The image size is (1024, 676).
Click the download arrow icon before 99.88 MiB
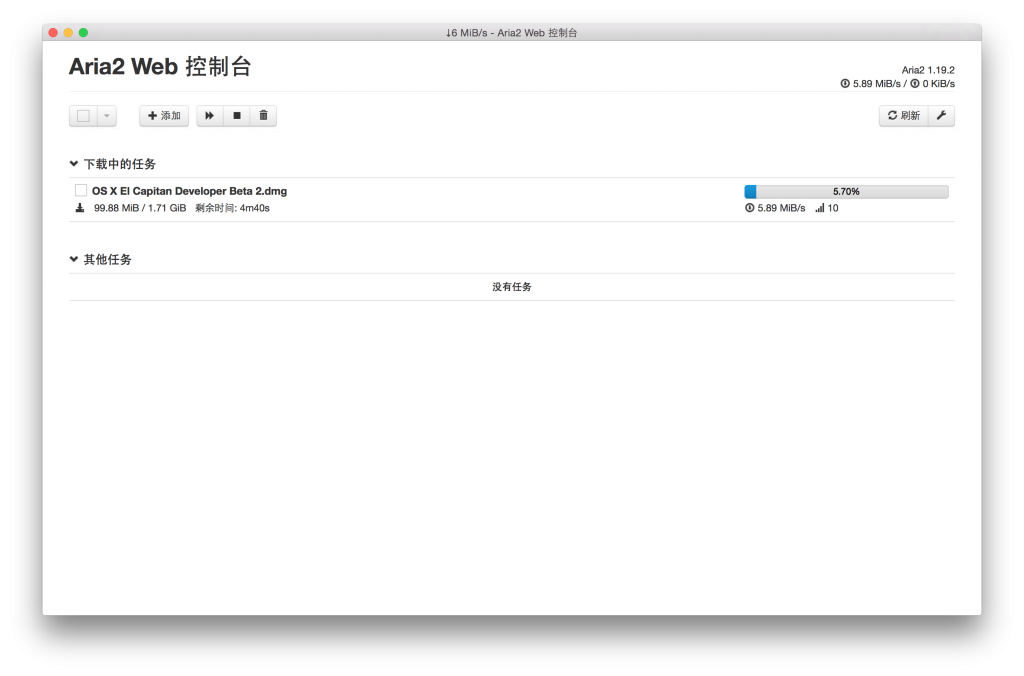pyautogui.click(x=79, y=207)
